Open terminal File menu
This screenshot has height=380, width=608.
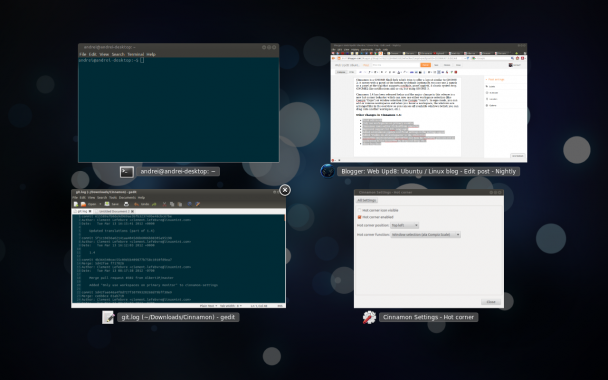coord(83,54)
